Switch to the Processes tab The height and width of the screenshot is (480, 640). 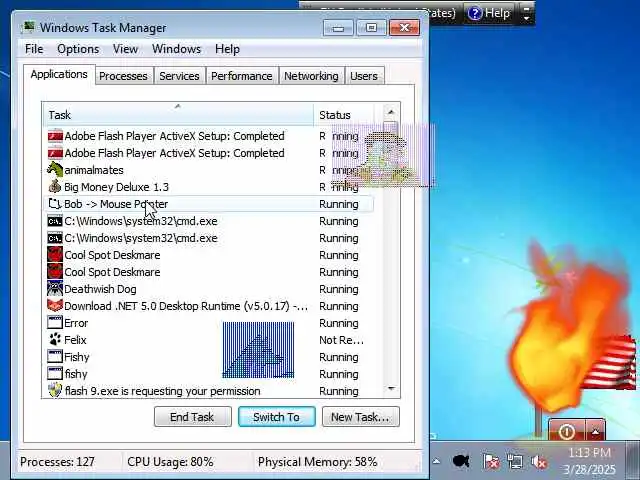(123, 76)
